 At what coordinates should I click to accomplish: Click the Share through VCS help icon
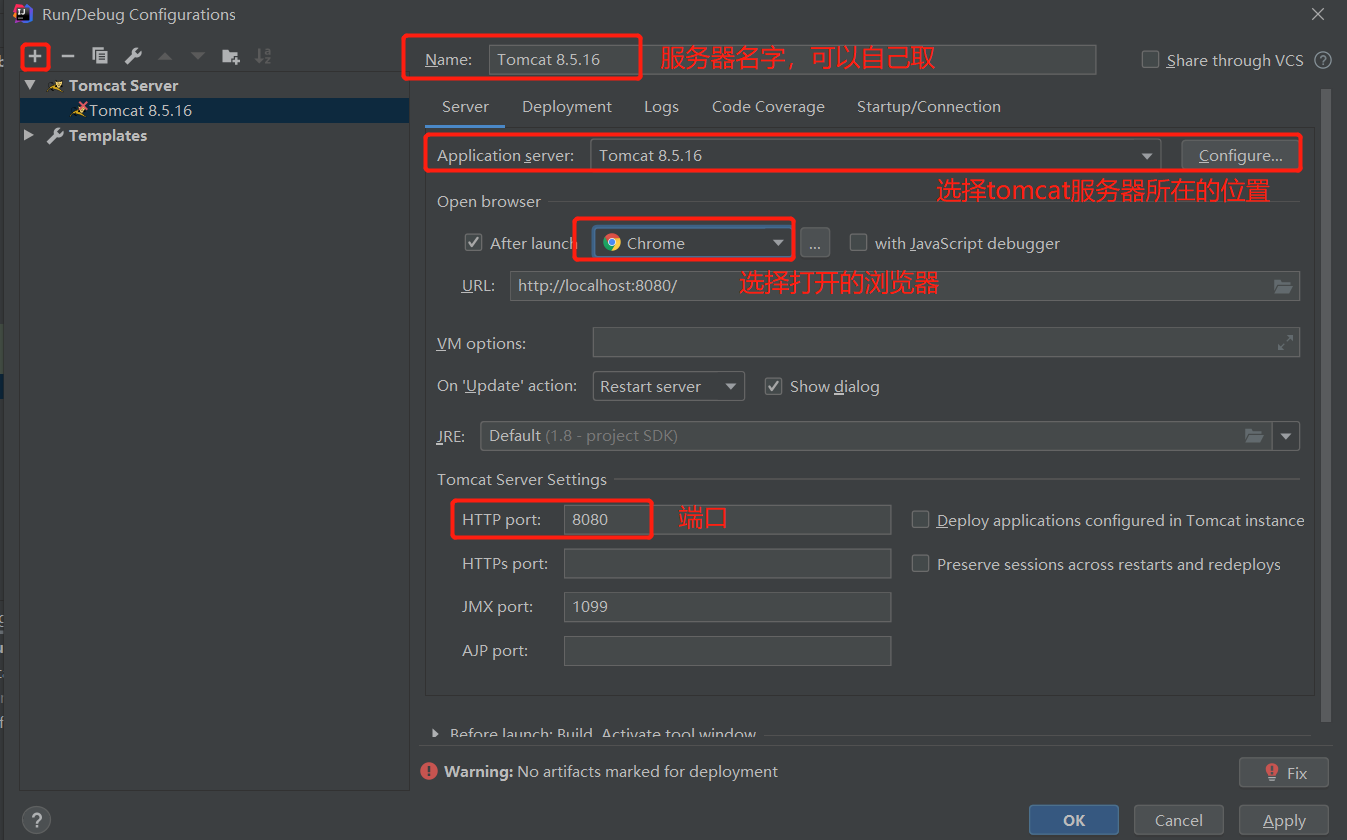1323,60
